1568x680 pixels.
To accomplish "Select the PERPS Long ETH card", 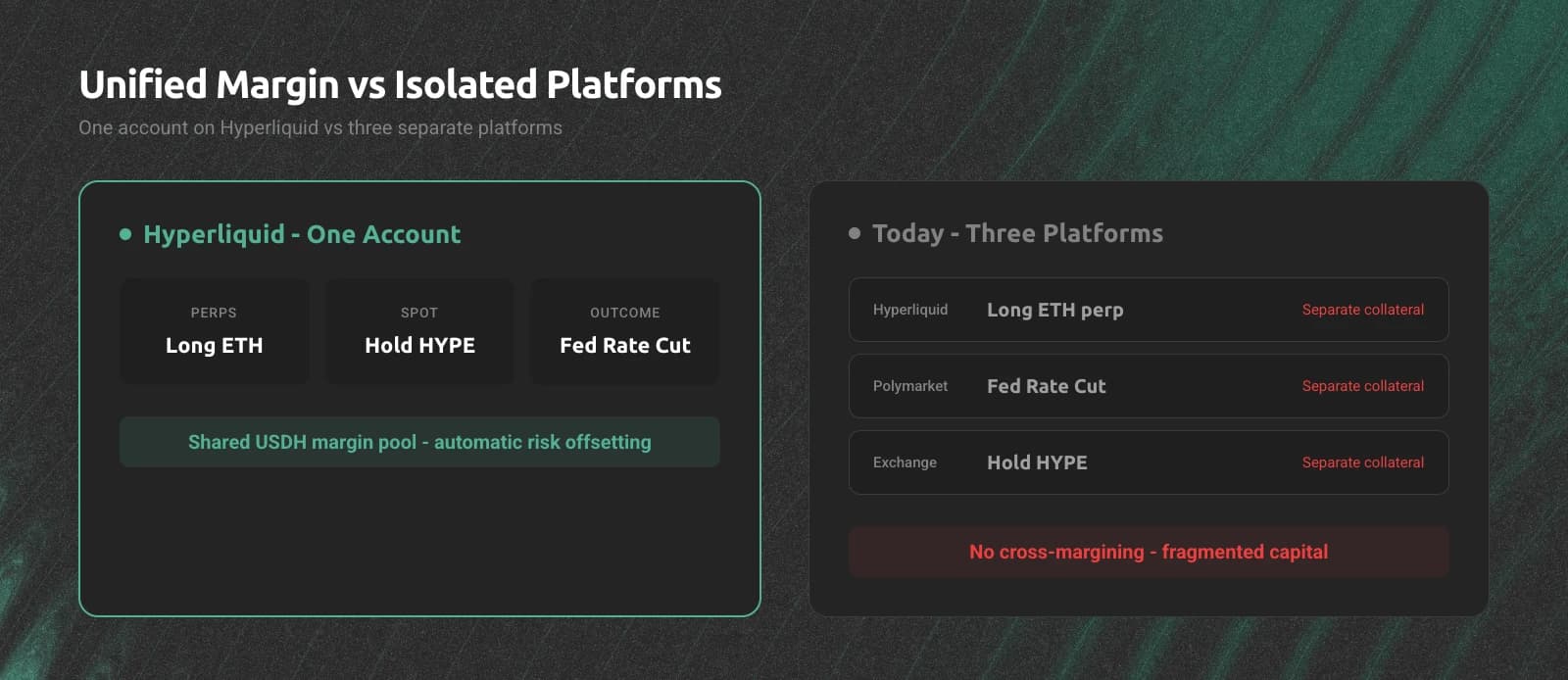I will point(214,331).
